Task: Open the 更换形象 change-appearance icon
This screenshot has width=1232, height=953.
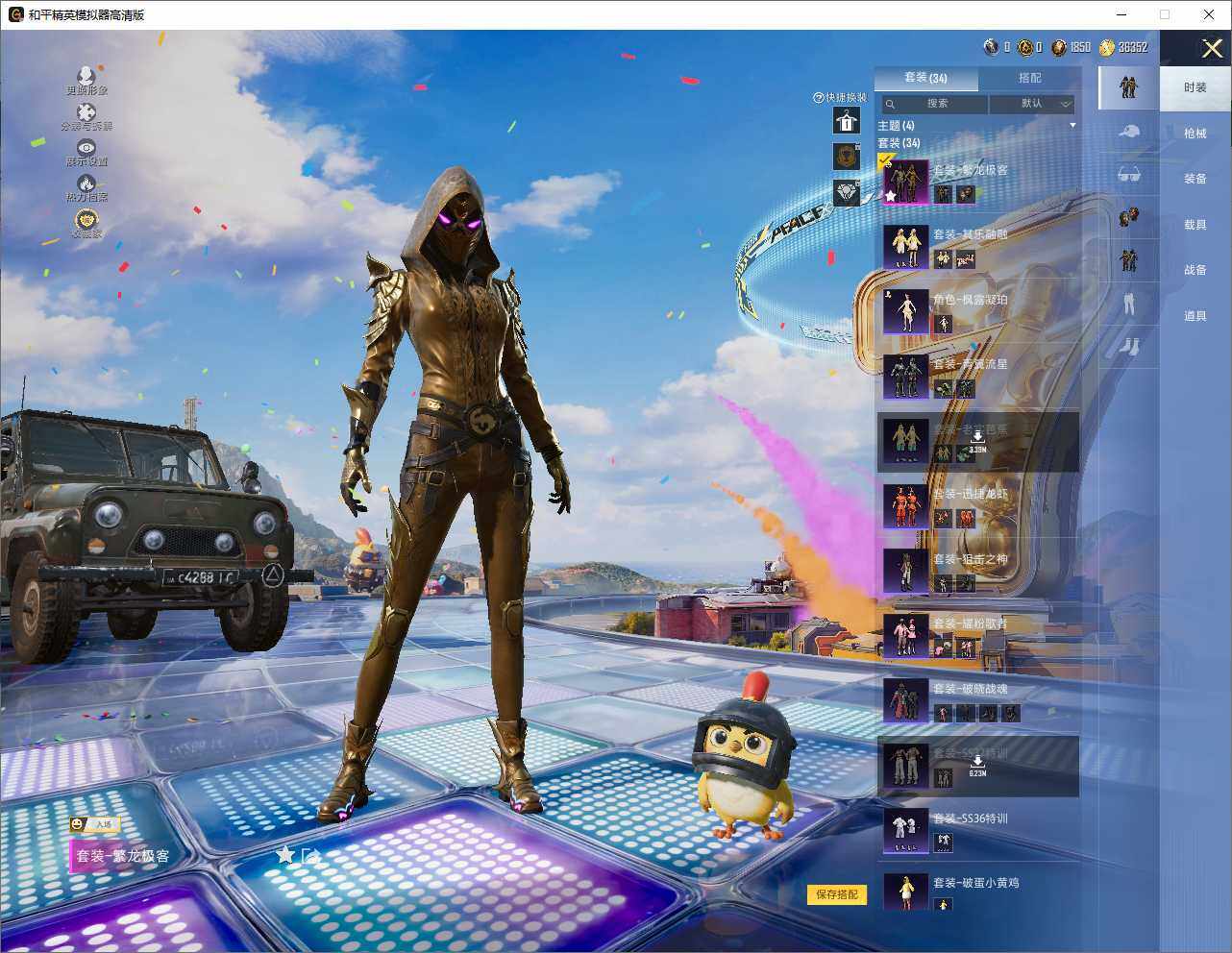Action: (x=86, y=75)
